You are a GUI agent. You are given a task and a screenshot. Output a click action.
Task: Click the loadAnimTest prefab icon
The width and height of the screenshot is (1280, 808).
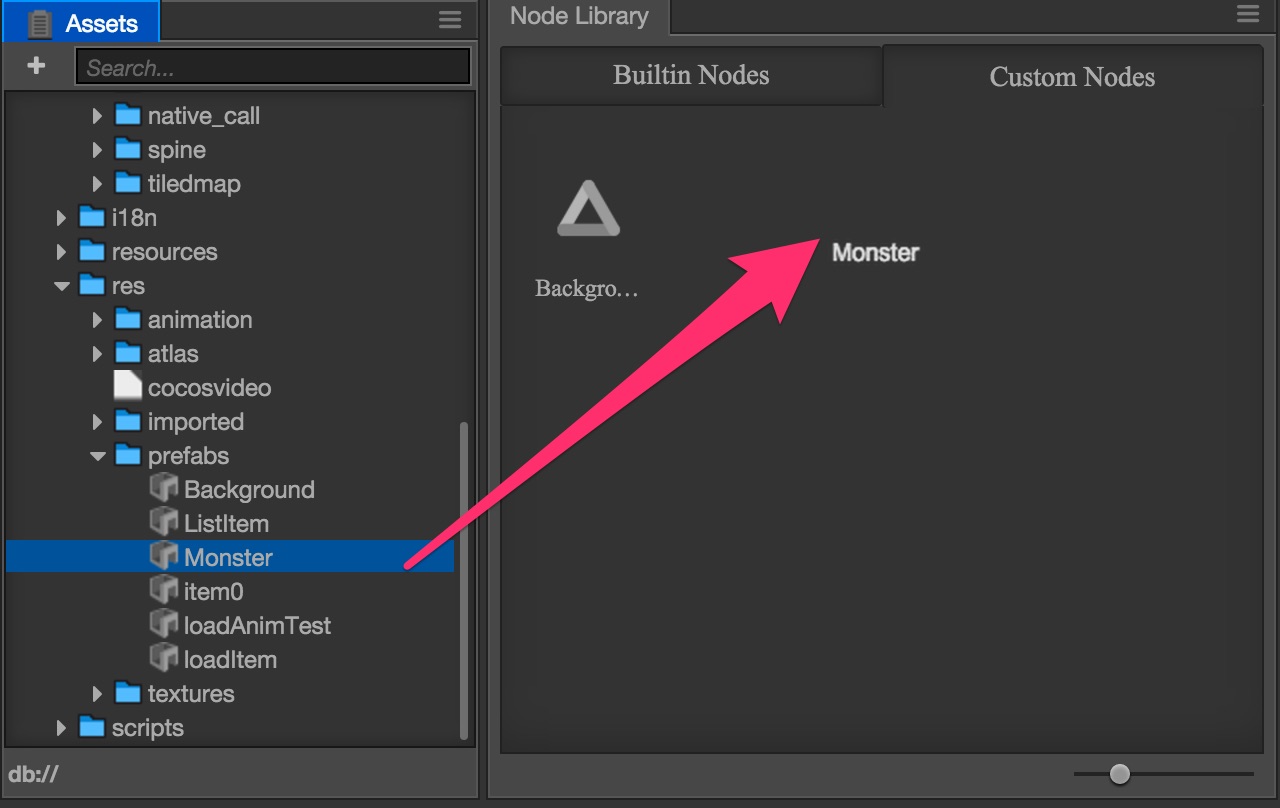(x=164, y=625)
